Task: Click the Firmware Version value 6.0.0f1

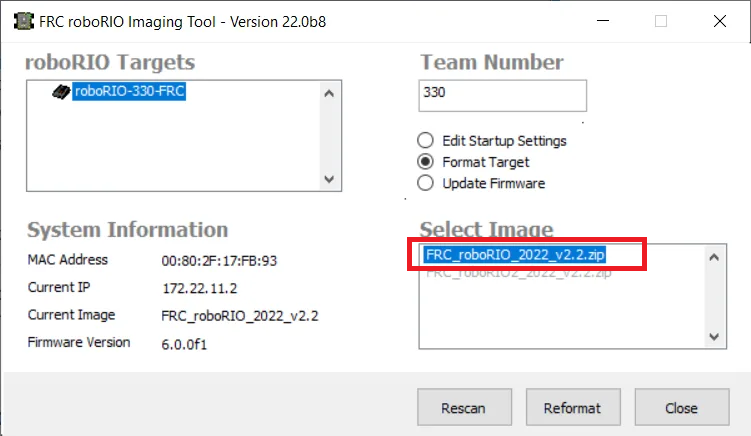Action: click(184, 344)
